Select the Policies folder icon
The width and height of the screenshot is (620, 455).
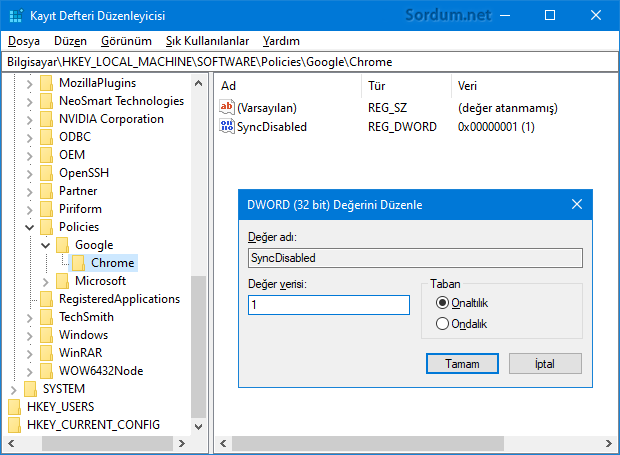[x=46, y=227]
